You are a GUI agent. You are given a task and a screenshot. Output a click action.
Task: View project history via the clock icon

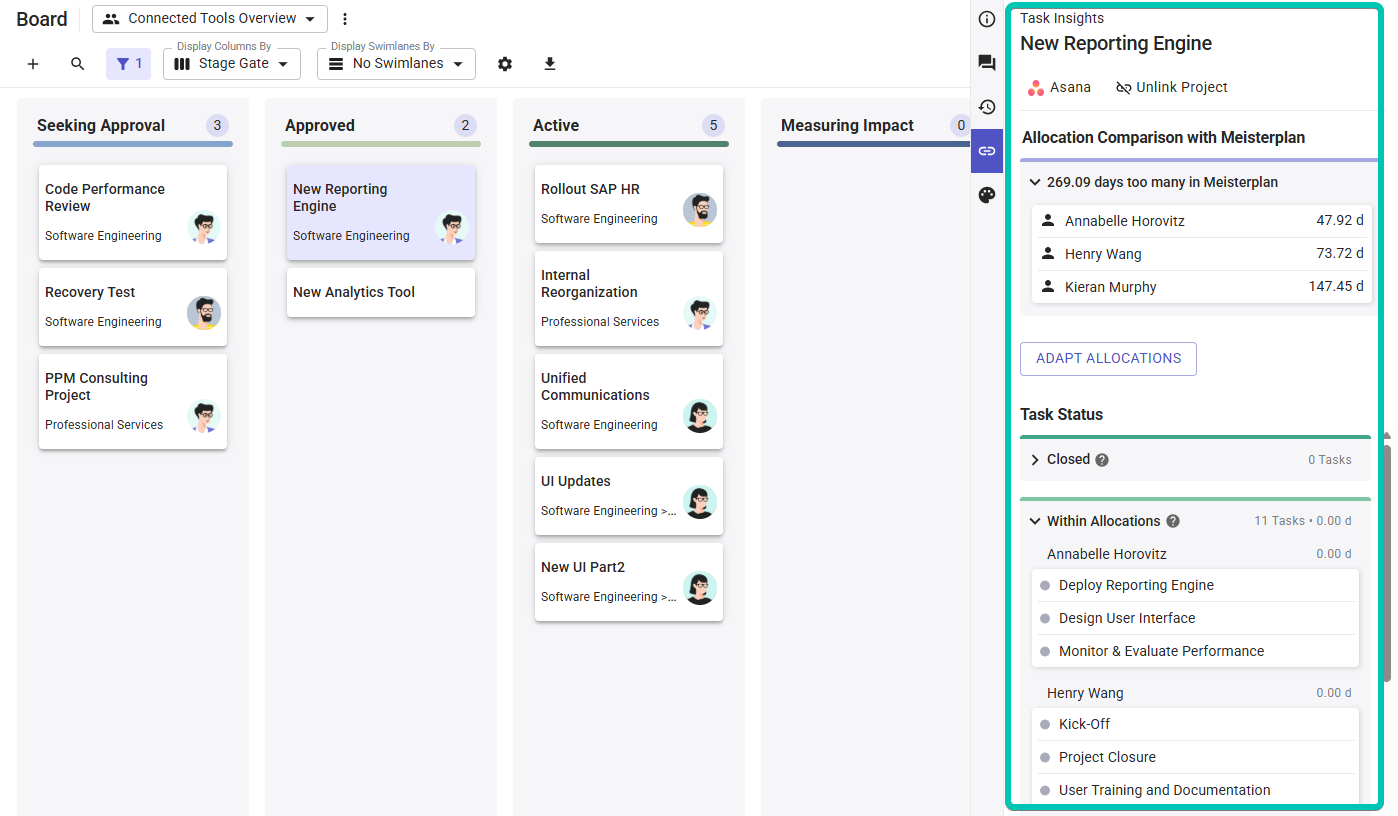point(986,106)
